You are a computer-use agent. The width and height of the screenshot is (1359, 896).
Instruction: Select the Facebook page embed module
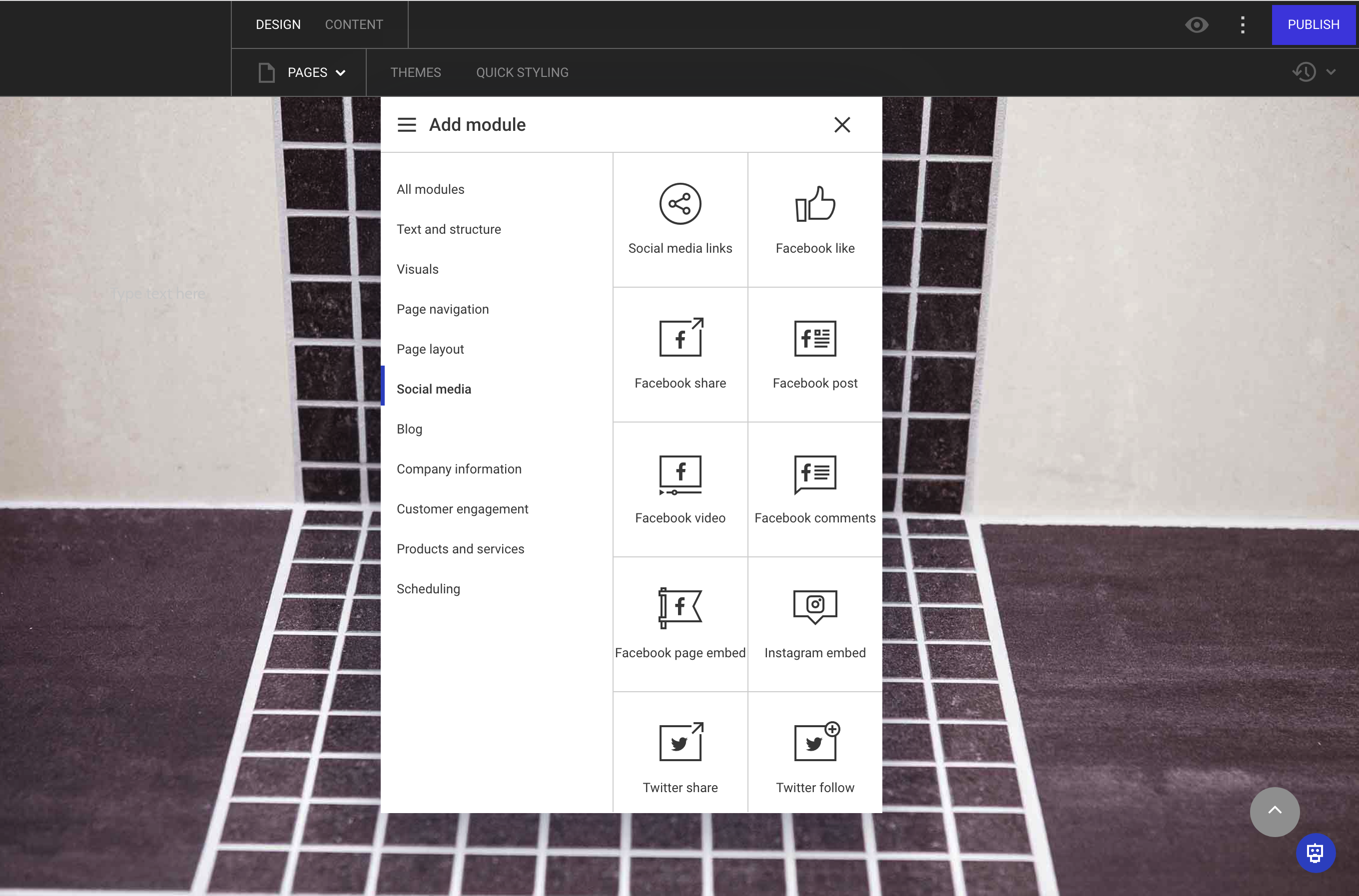[680, 624]
